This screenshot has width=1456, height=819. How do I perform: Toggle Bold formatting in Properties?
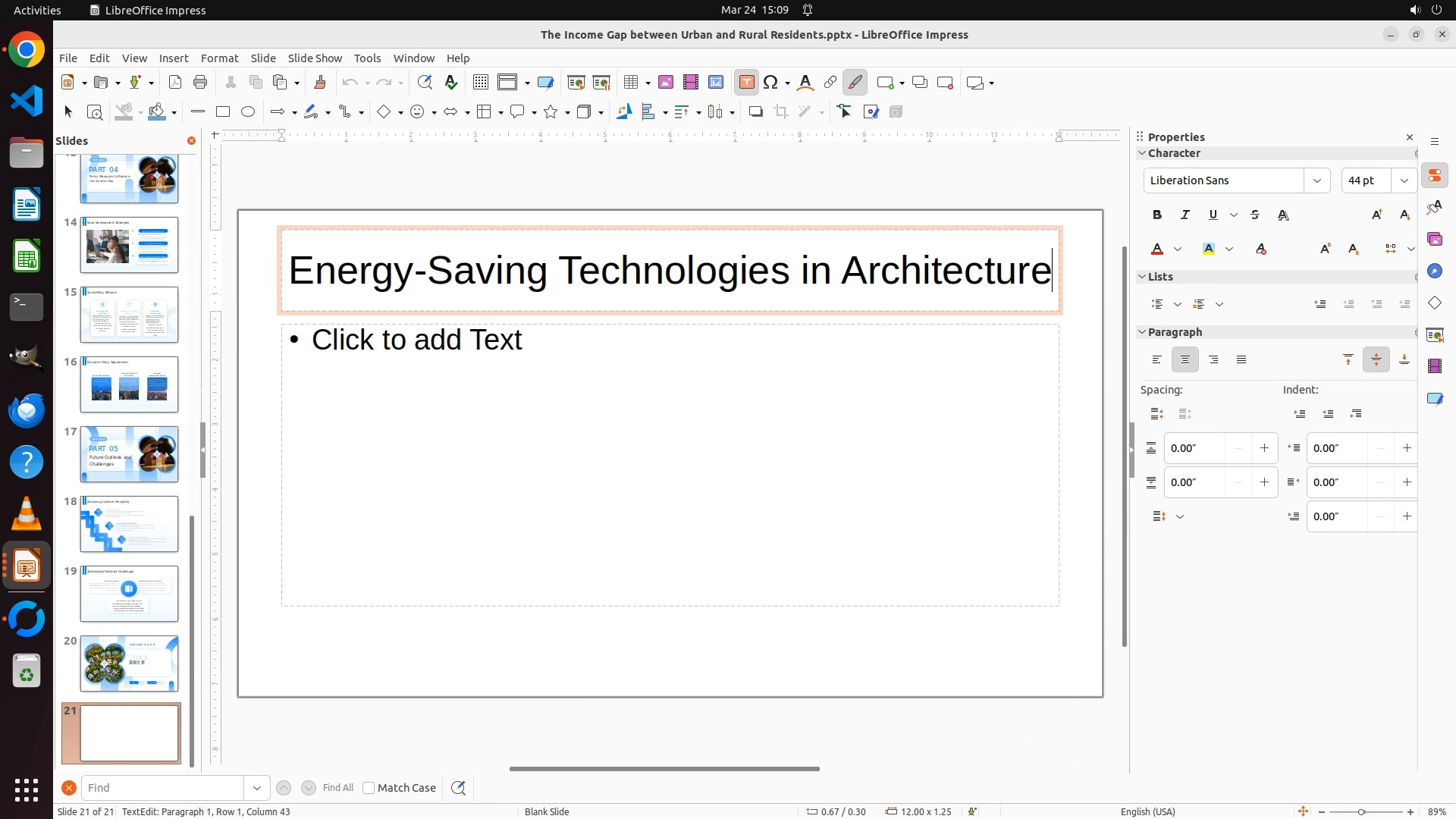pyautogui.click(x=1156, y=215)
